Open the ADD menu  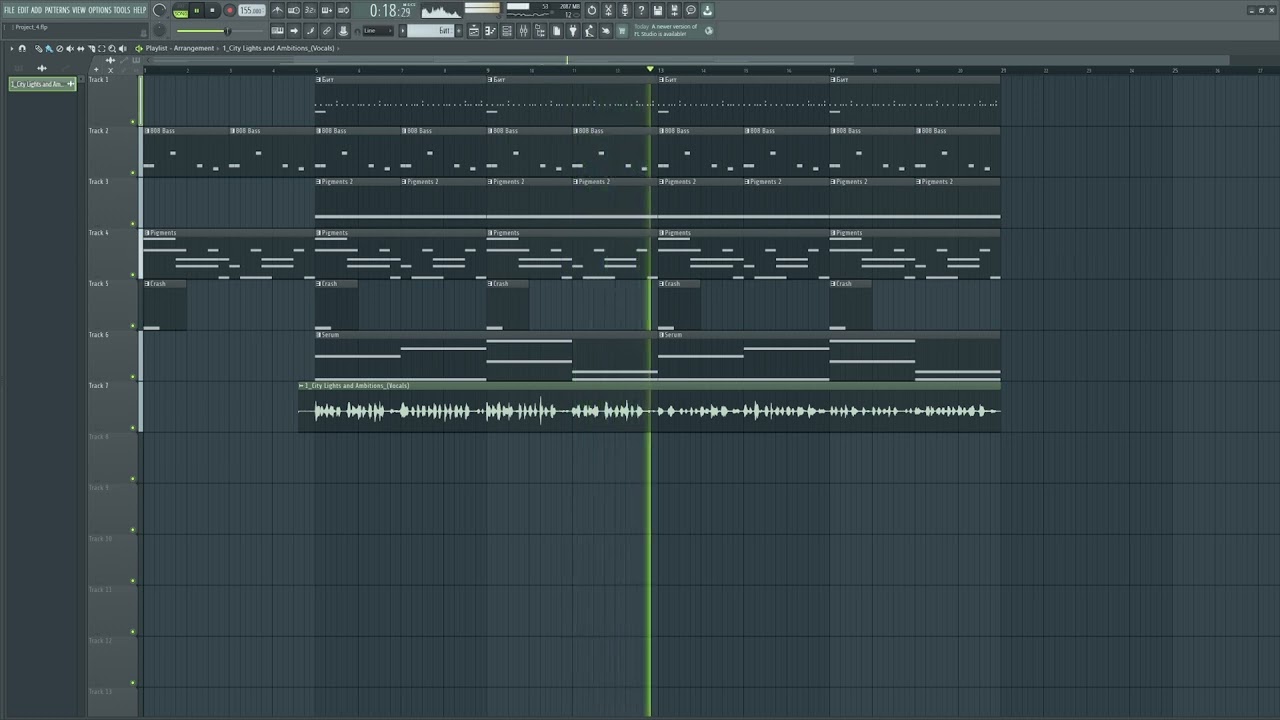coord(36,10)
